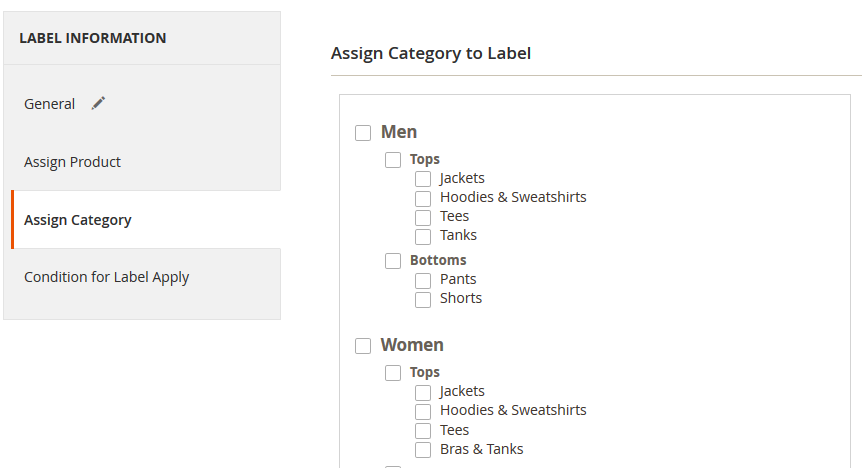The height and width of the screenshot is (468, 862).
Task: Select the Women category checkbox
Action: (x=363, y=346)
